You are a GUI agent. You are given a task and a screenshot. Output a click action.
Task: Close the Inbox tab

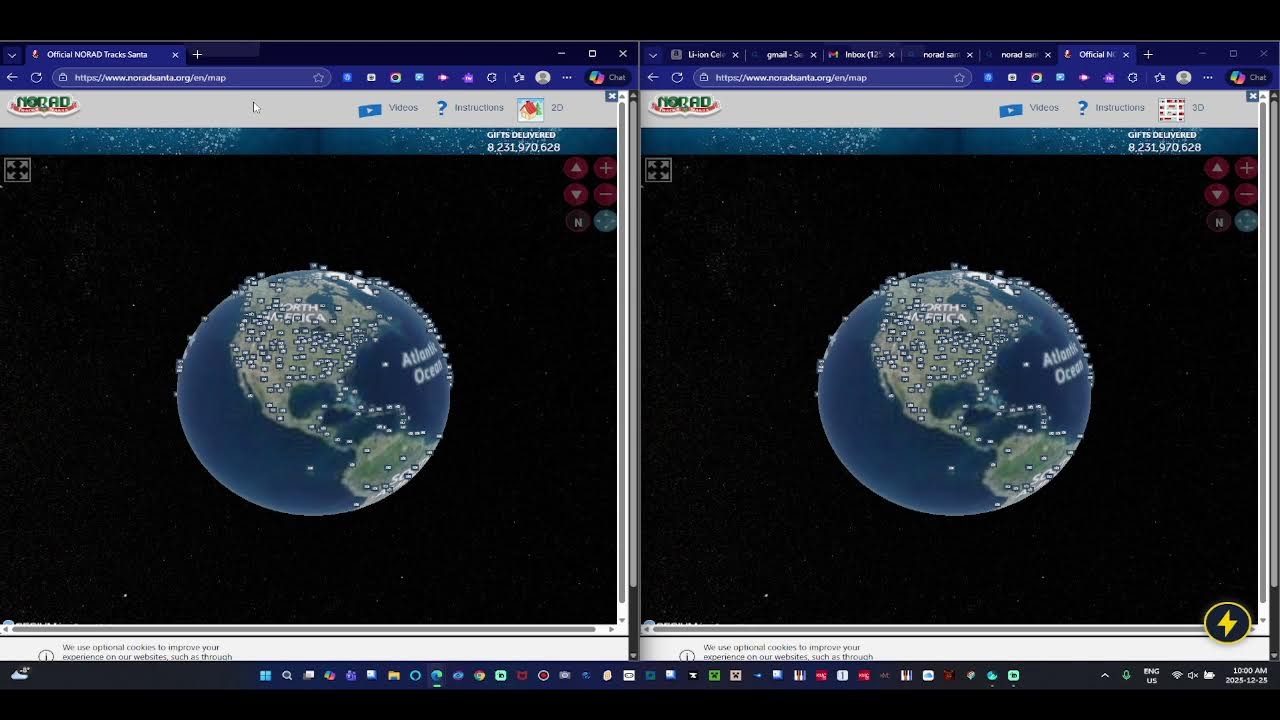891,55
